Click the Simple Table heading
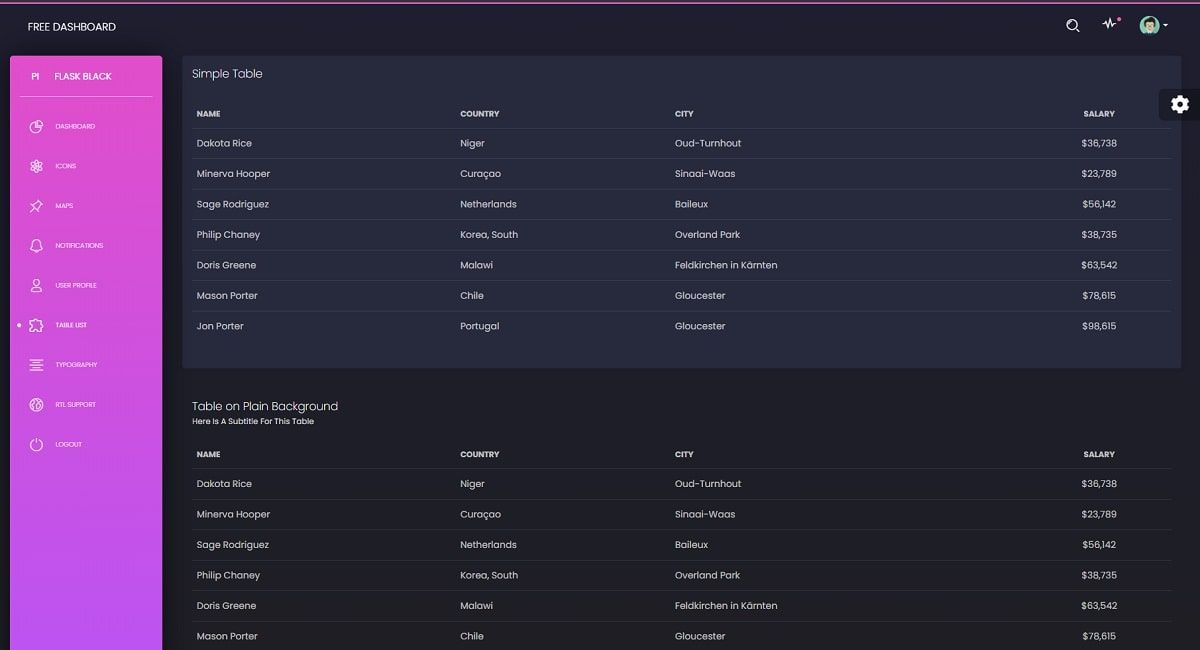1200x650 pixels. [x=226, y=73]
